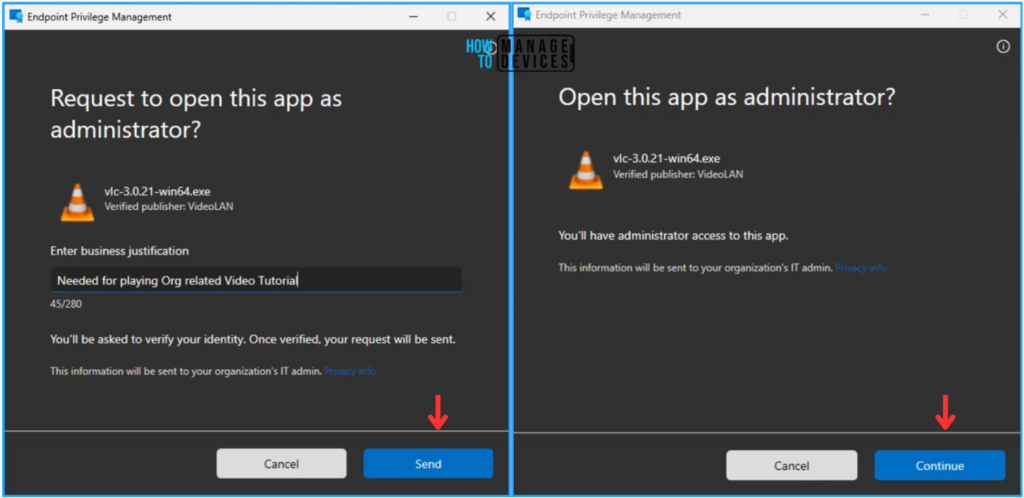Click the info icon in right dialog
This screenshot has width=1024, height=498.
click(x=1003, y=46)
